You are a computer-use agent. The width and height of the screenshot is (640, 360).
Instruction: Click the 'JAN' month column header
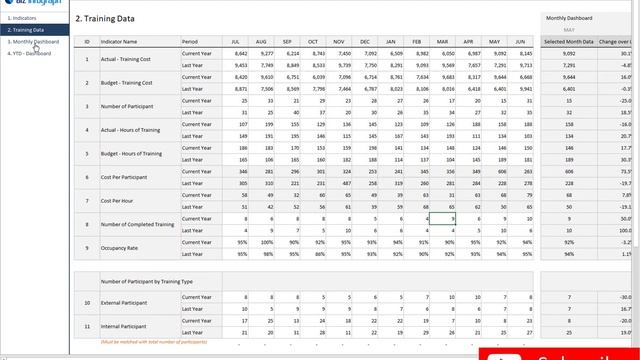391,42
